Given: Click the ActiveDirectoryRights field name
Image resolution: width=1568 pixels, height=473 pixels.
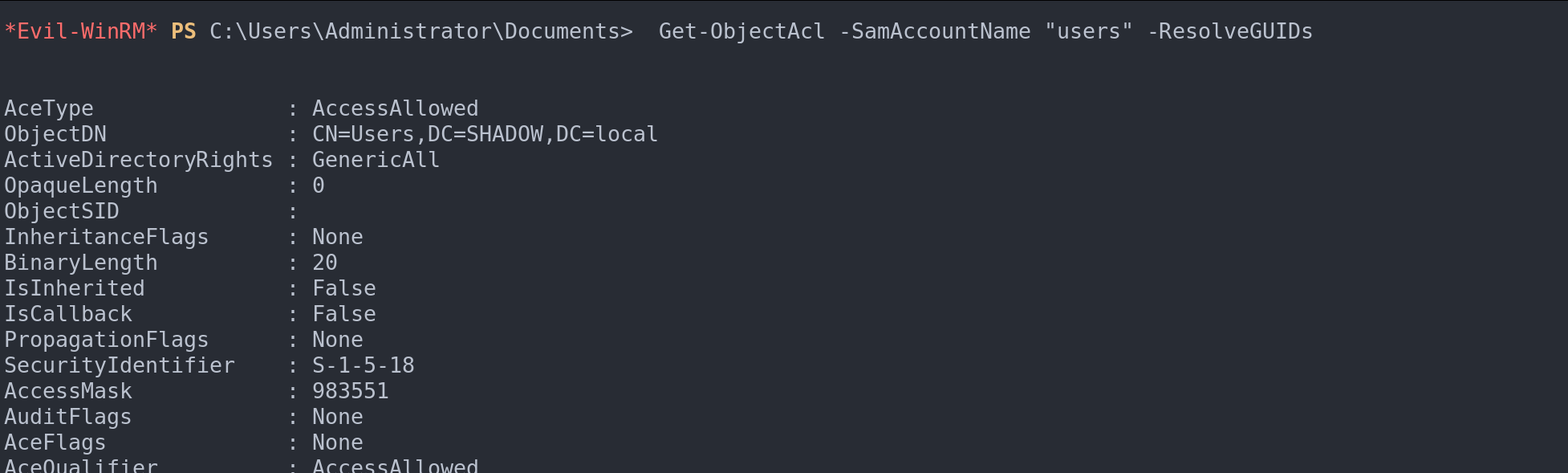Looking at the screenshot, I should [138, 160].
